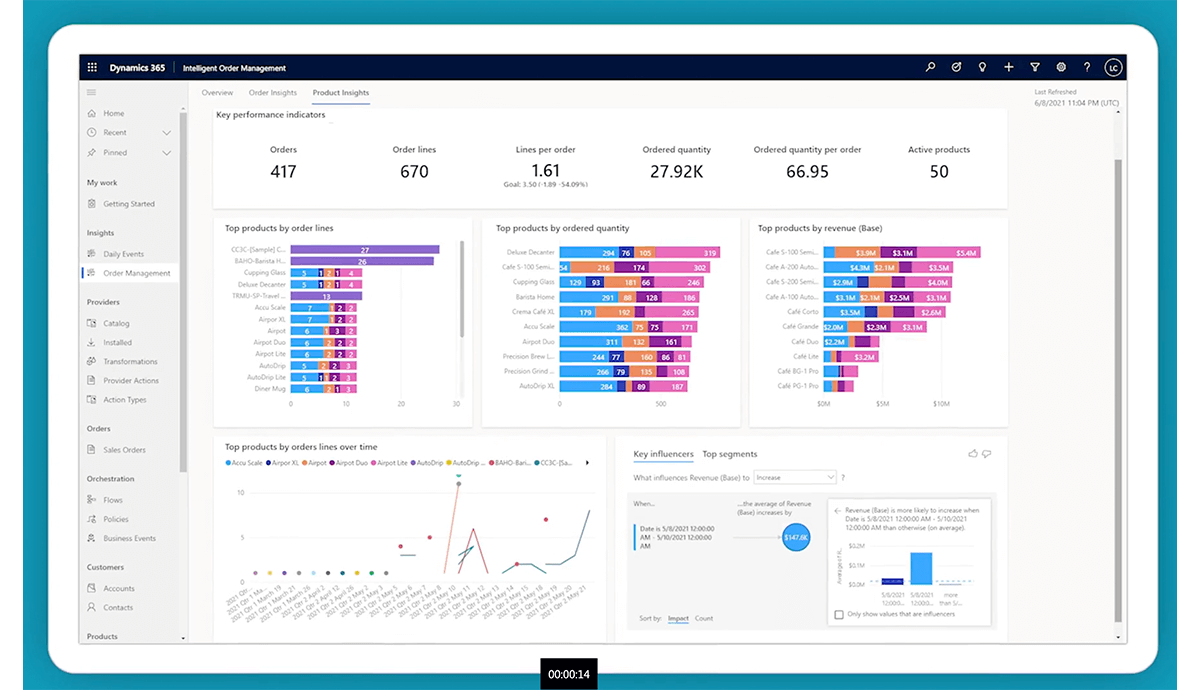Click the add (+) icon in the header
This screenshot has height=690, width=1200.
1009,67
